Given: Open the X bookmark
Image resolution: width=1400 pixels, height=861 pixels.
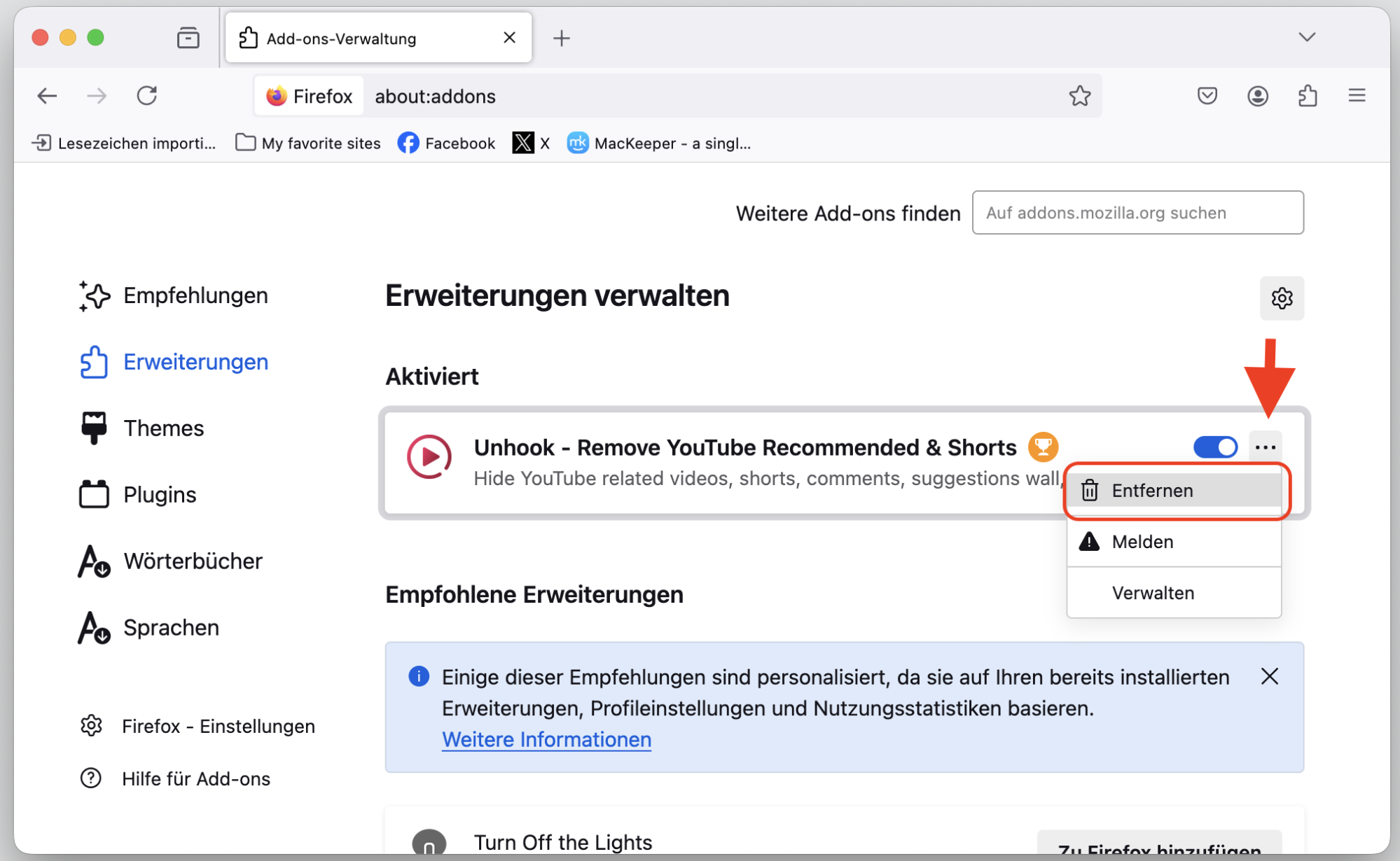Looking at the screenshot, I should tap(531, 143).
